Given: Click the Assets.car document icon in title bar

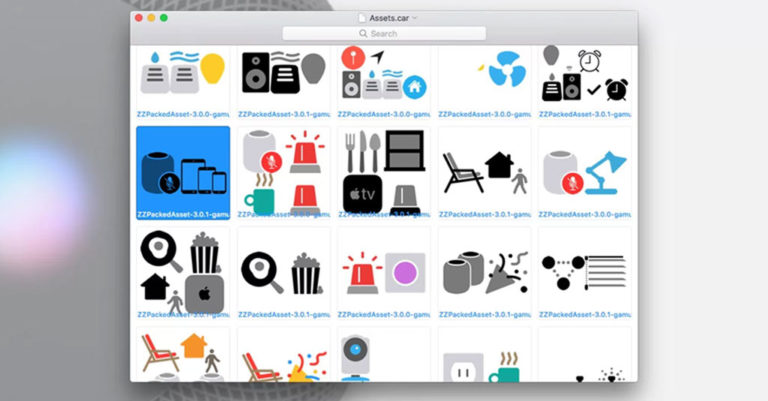Looking at the screenshot, I should pos(362,18).
